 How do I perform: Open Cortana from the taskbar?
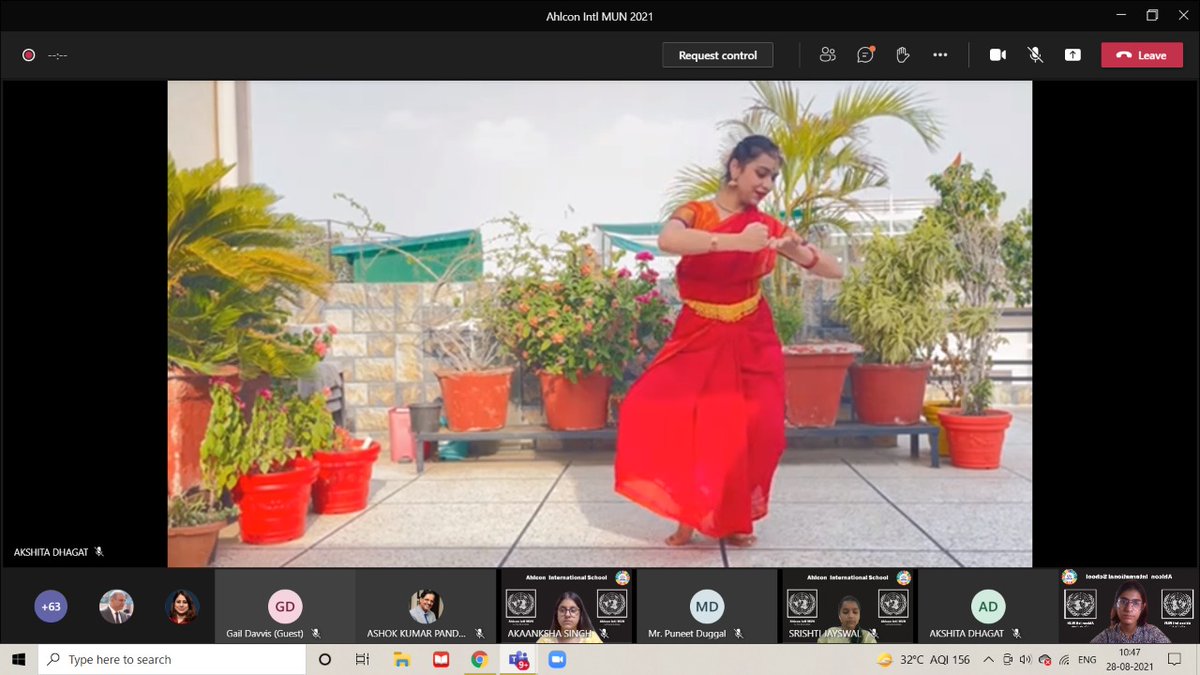(325, 659)
